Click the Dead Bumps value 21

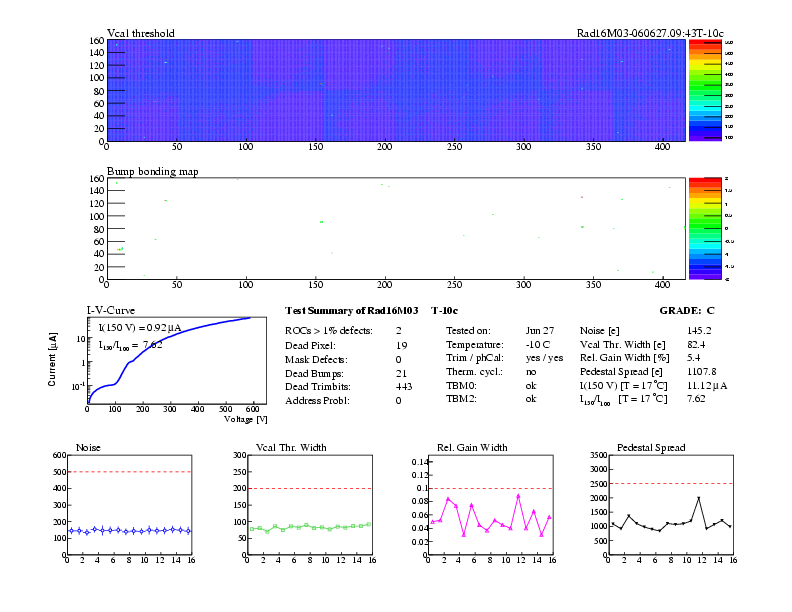pos(401,372)
